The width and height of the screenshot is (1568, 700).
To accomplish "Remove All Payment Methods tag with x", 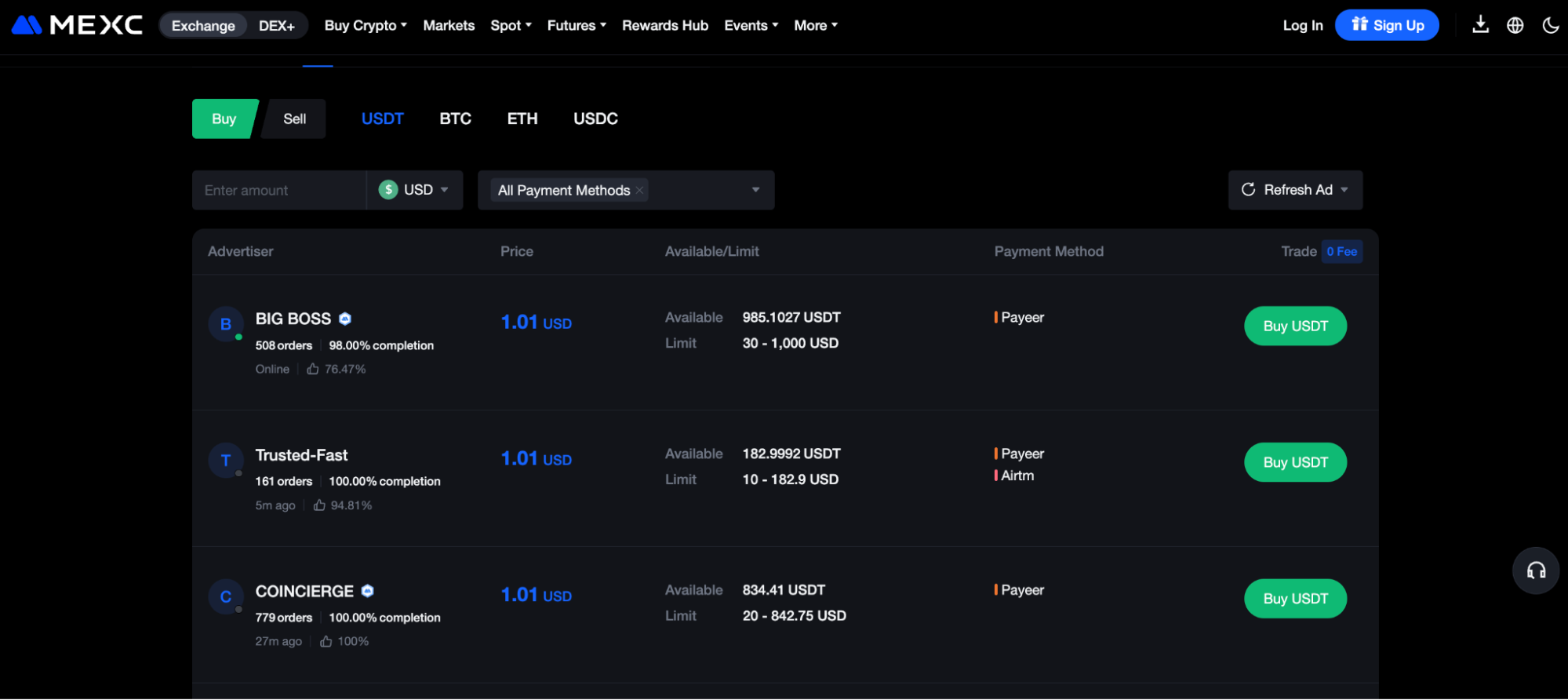I will tap(640, 190).
